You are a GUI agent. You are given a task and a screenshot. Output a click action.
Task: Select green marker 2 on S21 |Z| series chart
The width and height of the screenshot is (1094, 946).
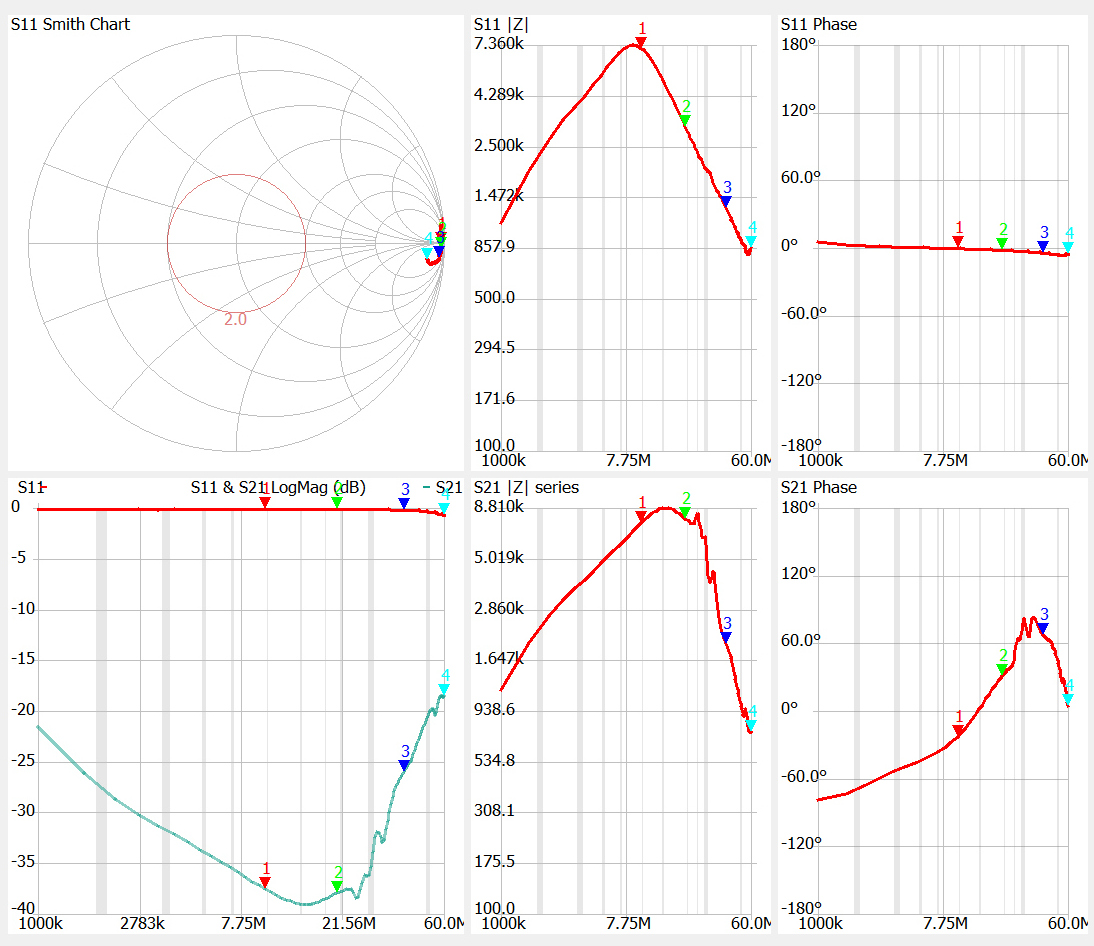[x=685, y=512]
